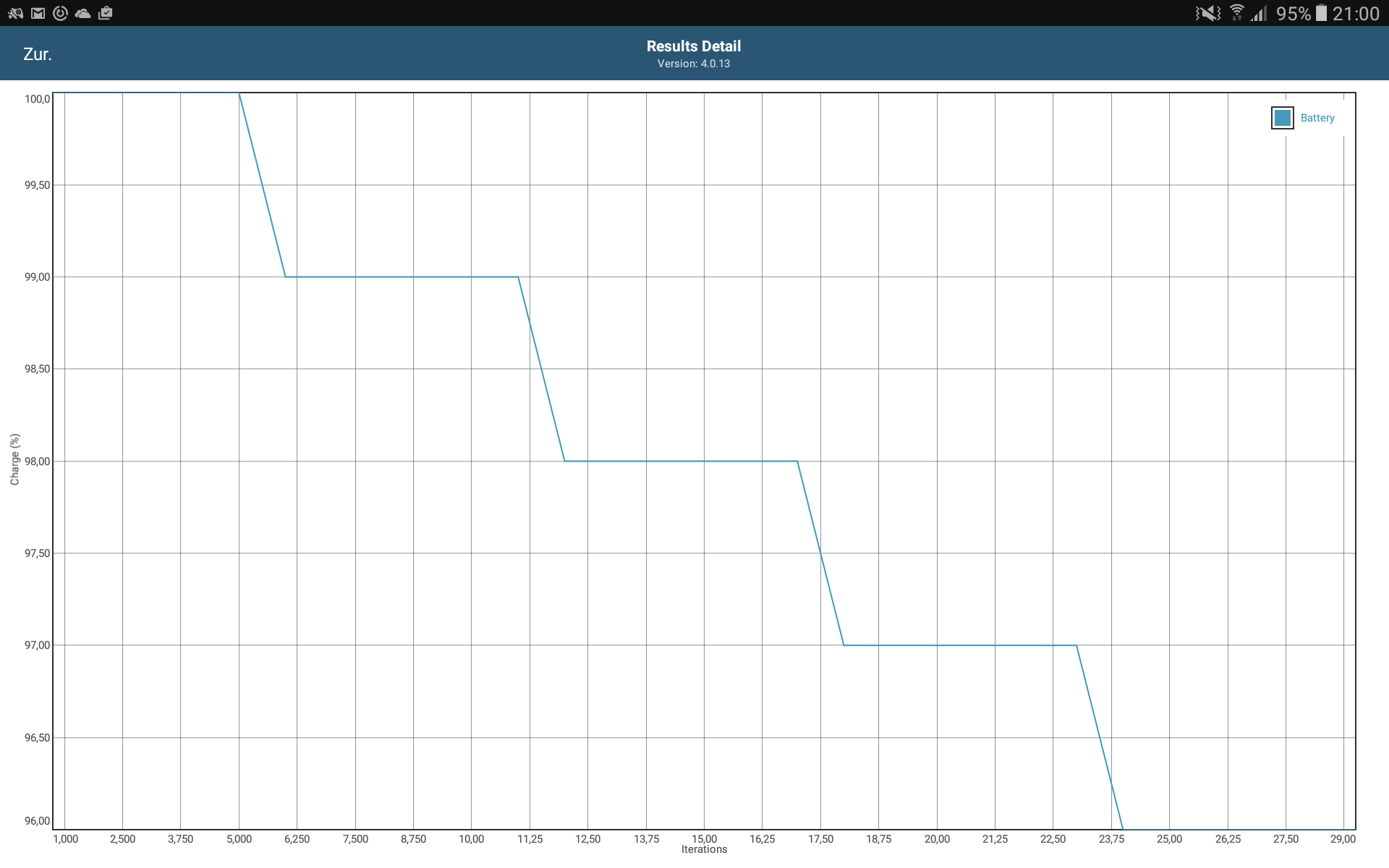Image resolution: width=1389 pixels, height=868 pixels.
Task: Tap the vibrate mute status icon
Action: click(x=1208, y=13)
